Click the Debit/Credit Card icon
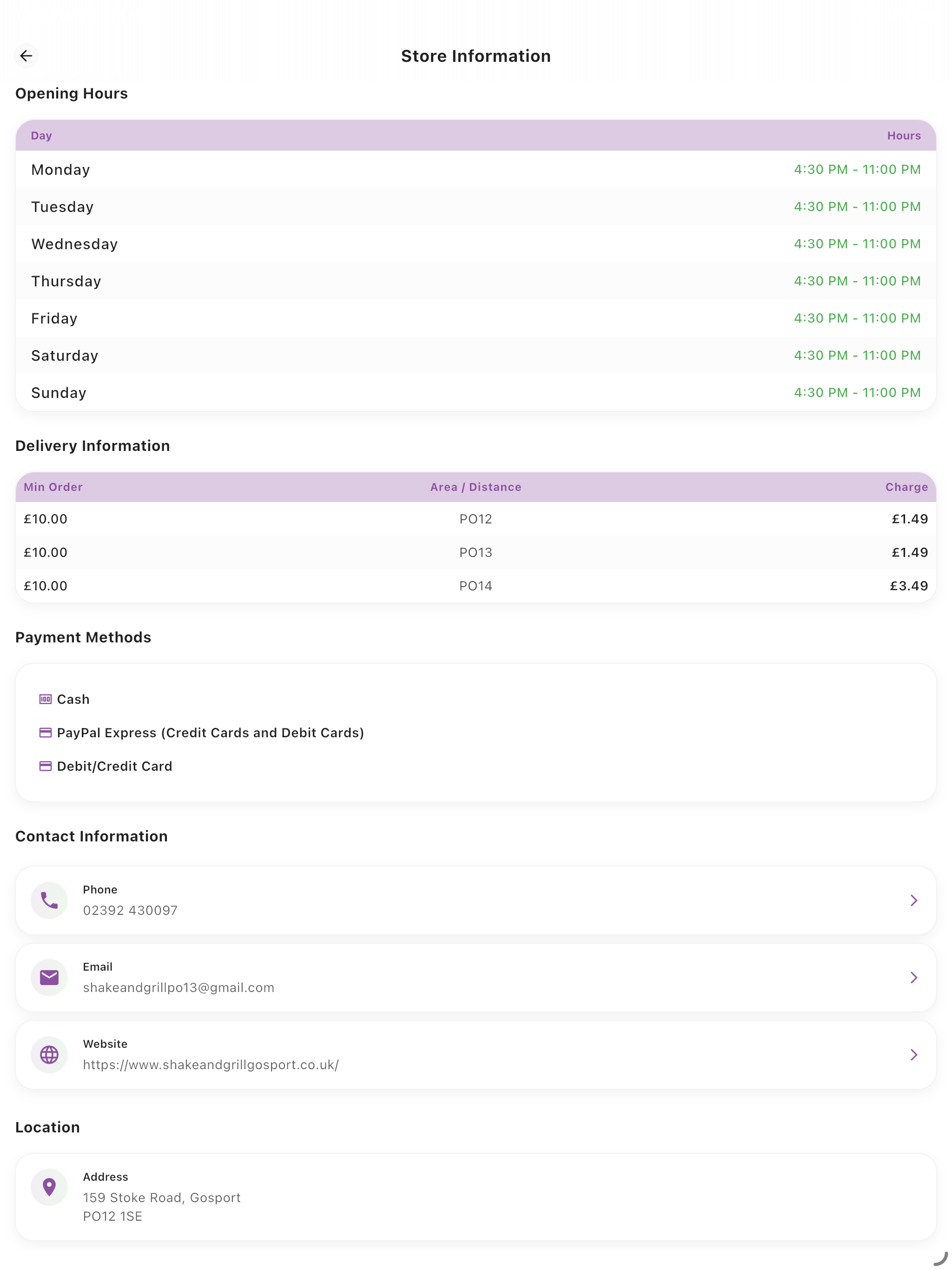 (x=46, y=766)
